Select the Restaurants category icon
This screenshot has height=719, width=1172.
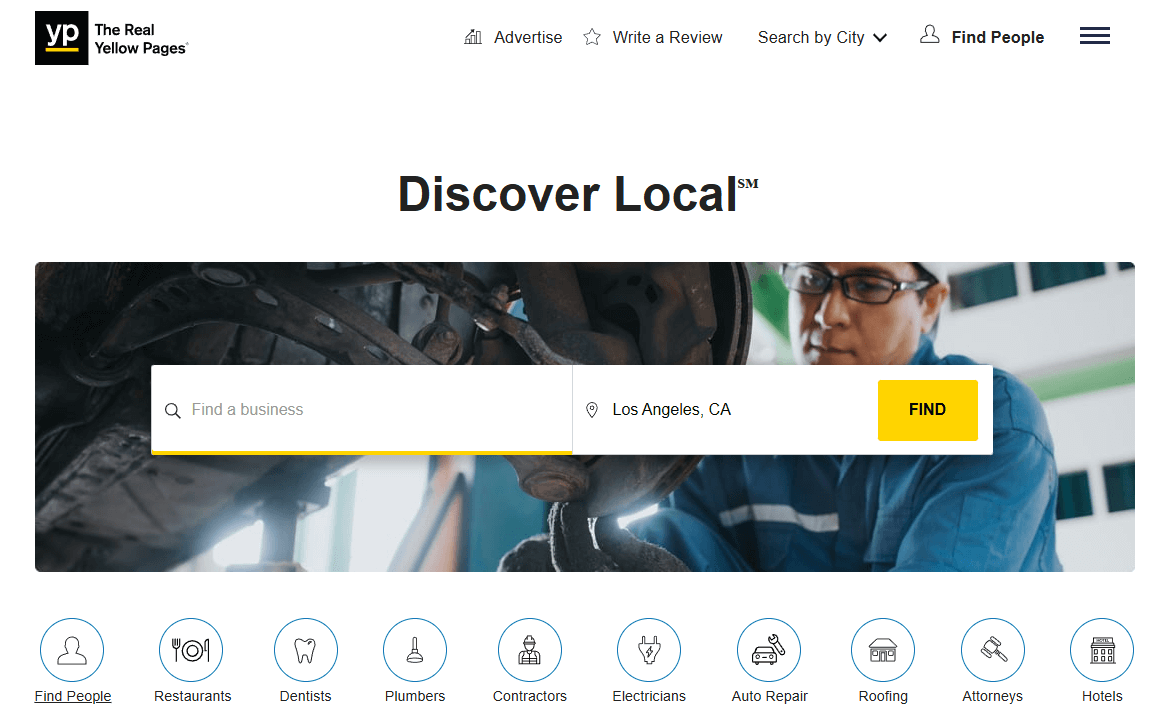tap(191, 649)
